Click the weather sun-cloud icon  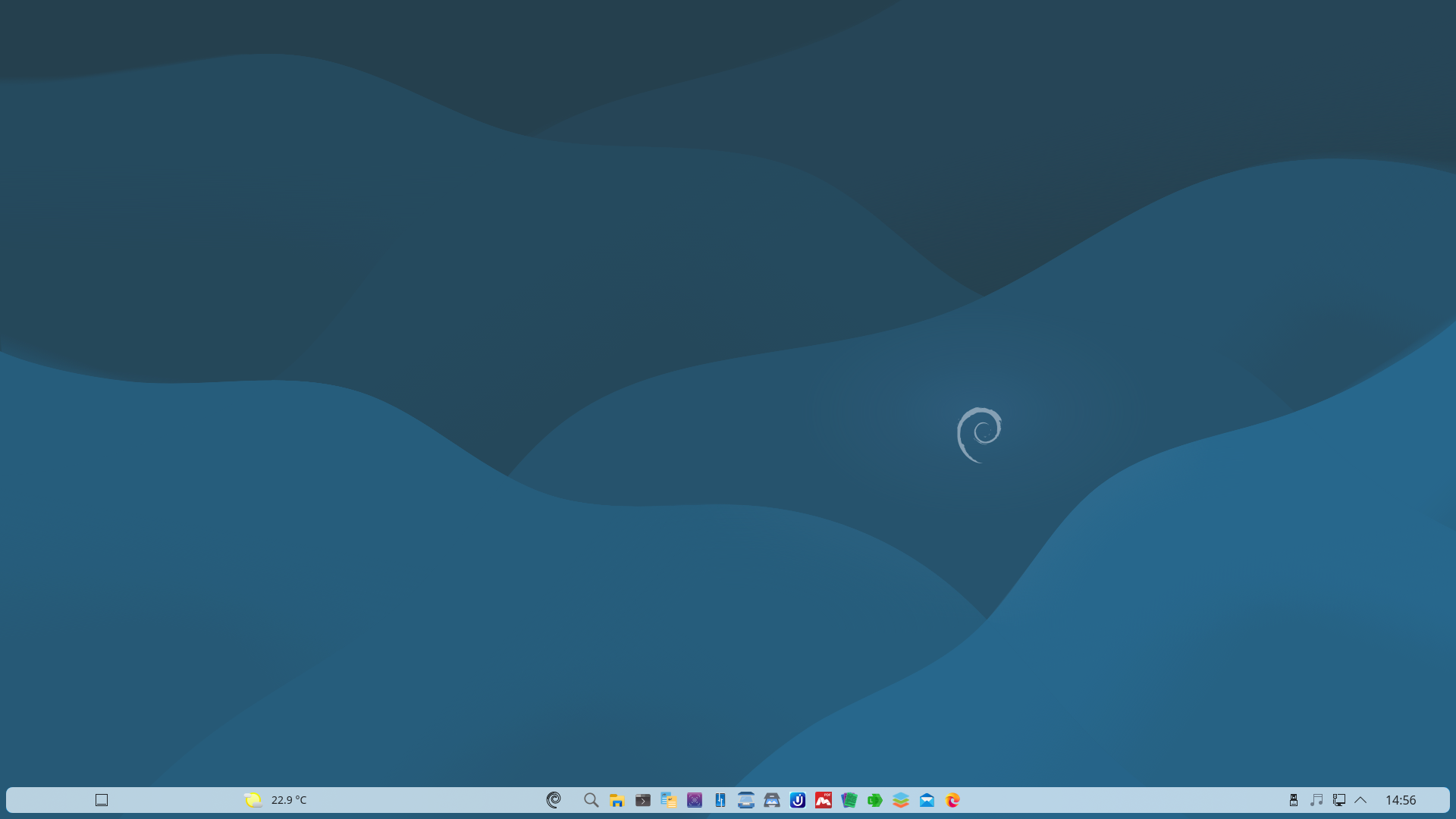[253, 800]
